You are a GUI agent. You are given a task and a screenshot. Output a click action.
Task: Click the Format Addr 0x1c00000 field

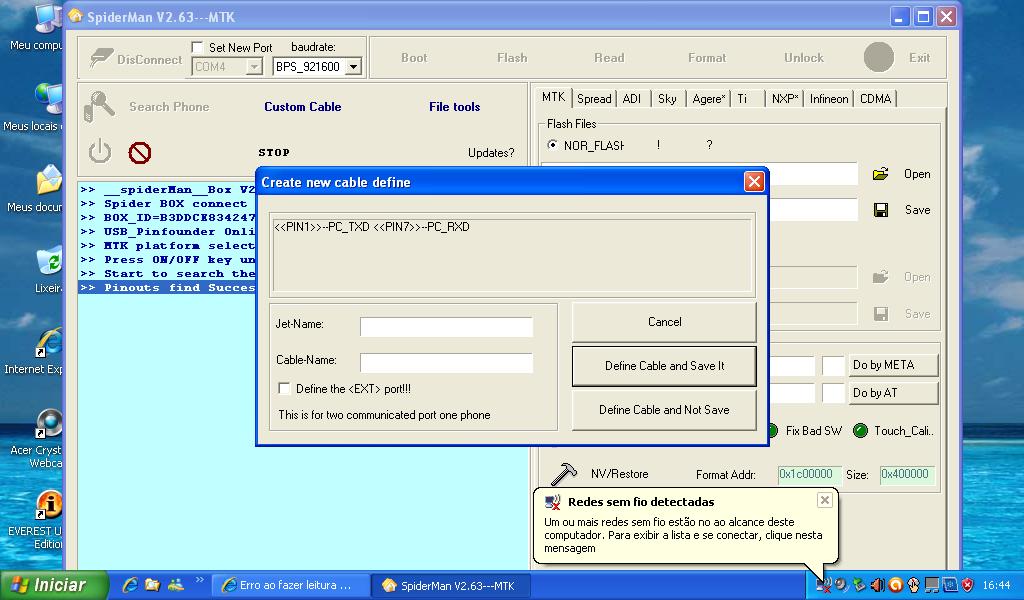click(x=808, y=475)
